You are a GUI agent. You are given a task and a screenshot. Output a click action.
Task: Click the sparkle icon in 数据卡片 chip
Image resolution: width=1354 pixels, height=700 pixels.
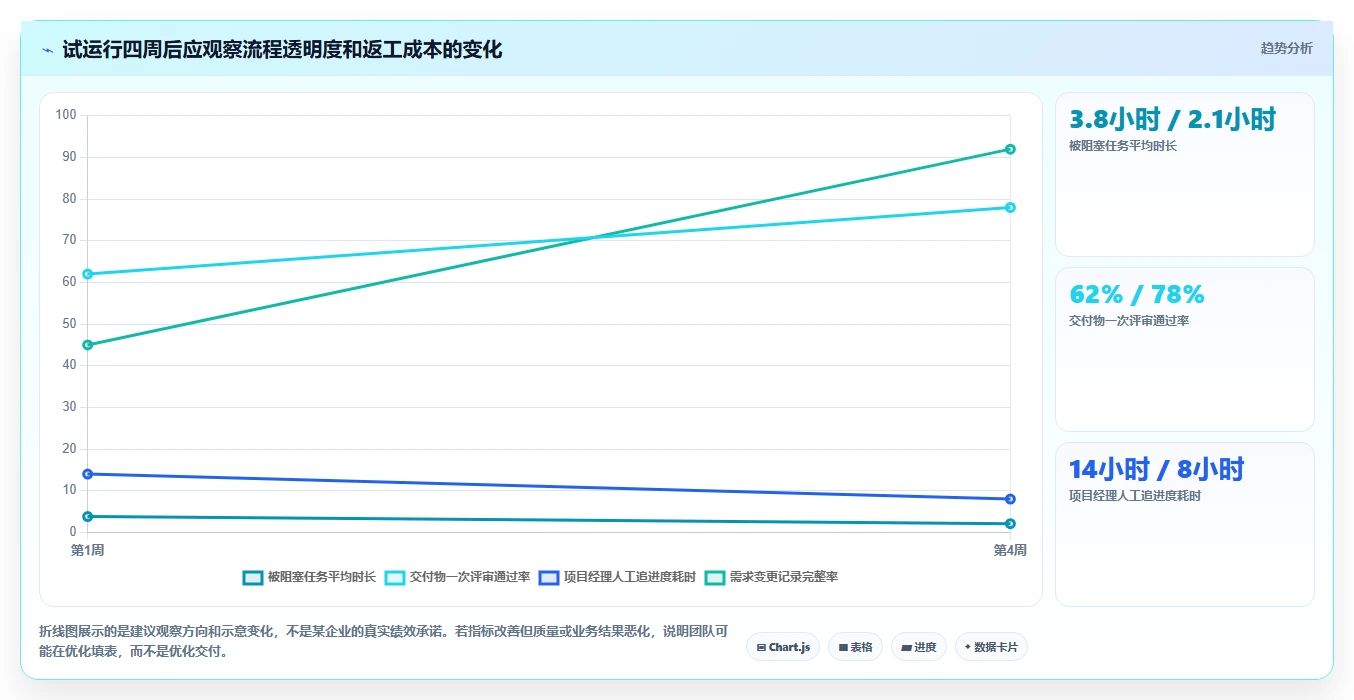[968, 647]
